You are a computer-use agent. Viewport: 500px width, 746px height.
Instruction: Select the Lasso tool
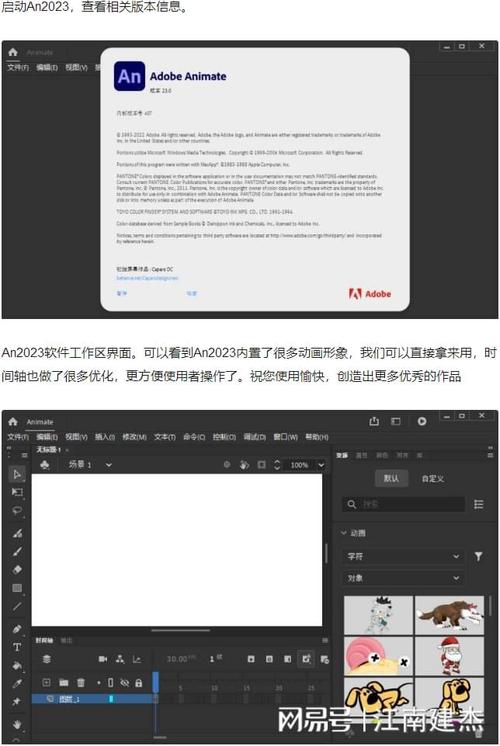pos(18,510)
